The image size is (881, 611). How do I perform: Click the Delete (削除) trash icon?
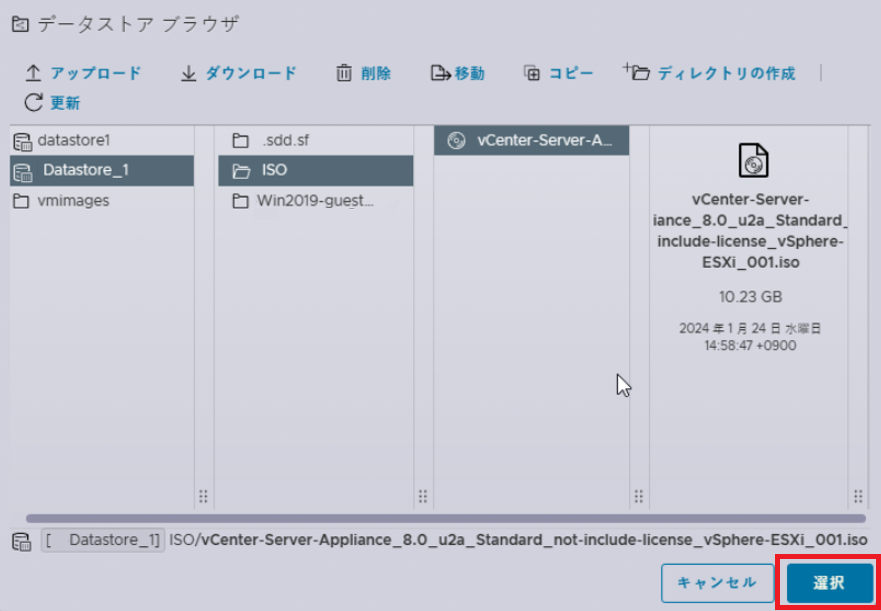click(x=343, y=74)
